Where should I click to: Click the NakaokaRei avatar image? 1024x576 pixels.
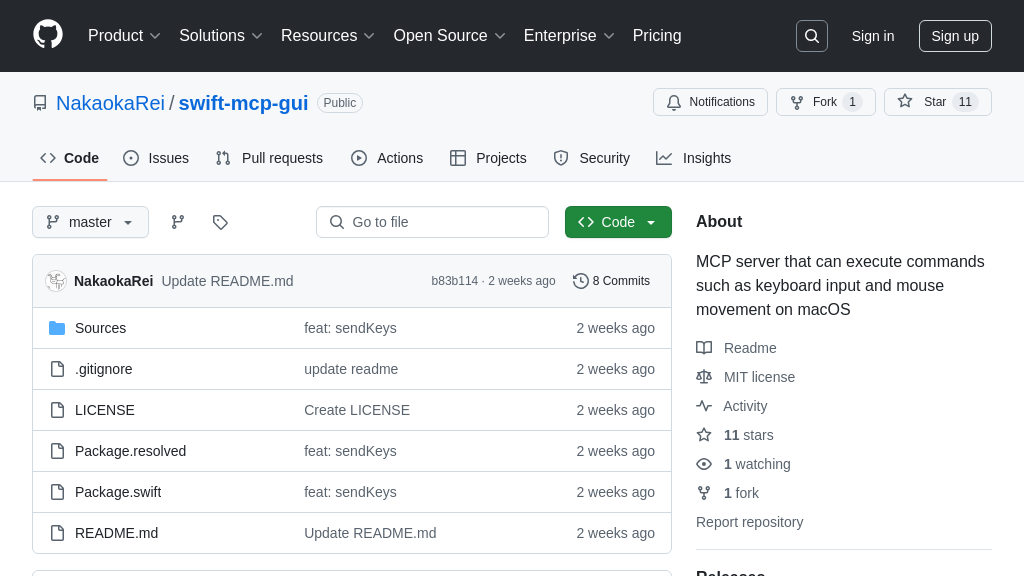click(x=56, y=281)
